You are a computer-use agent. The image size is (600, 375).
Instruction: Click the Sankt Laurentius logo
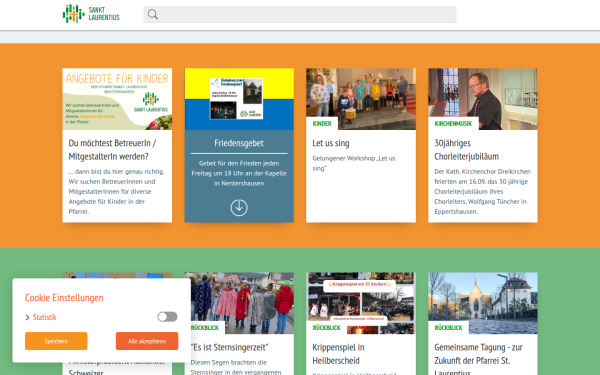91,14
